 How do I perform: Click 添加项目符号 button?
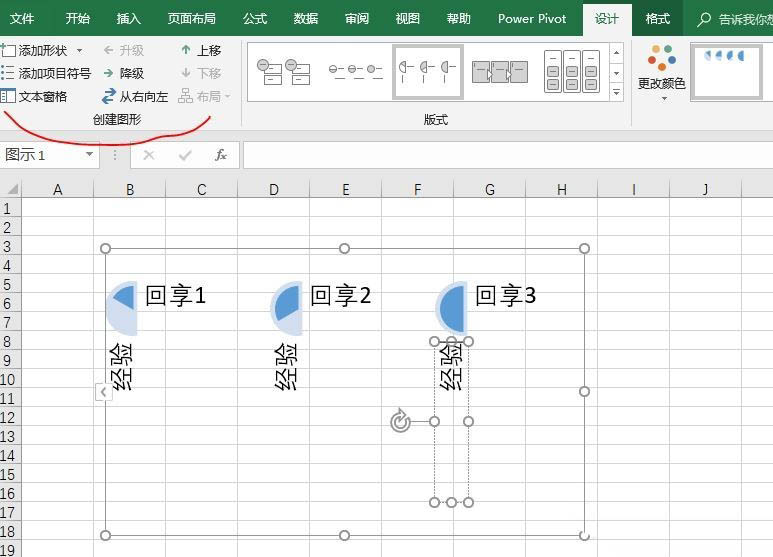click(x=46, y=73)
